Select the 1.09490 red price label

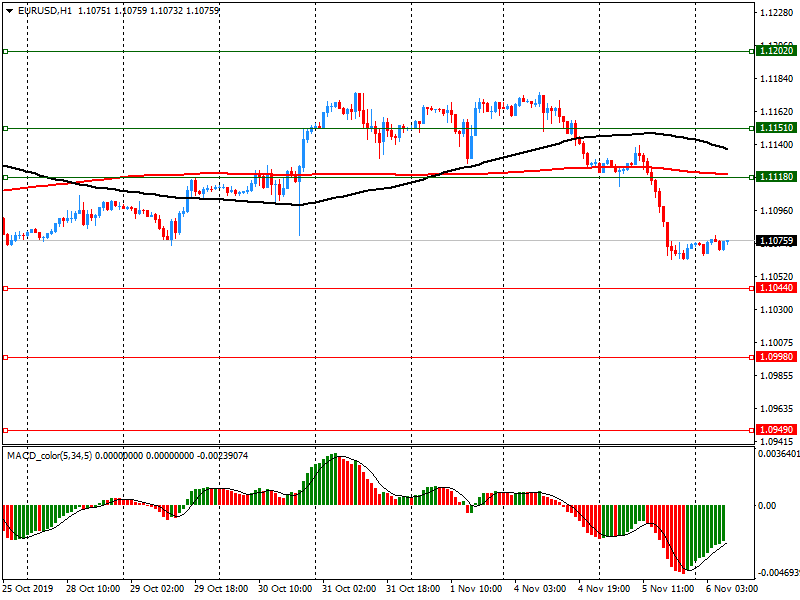776,431
